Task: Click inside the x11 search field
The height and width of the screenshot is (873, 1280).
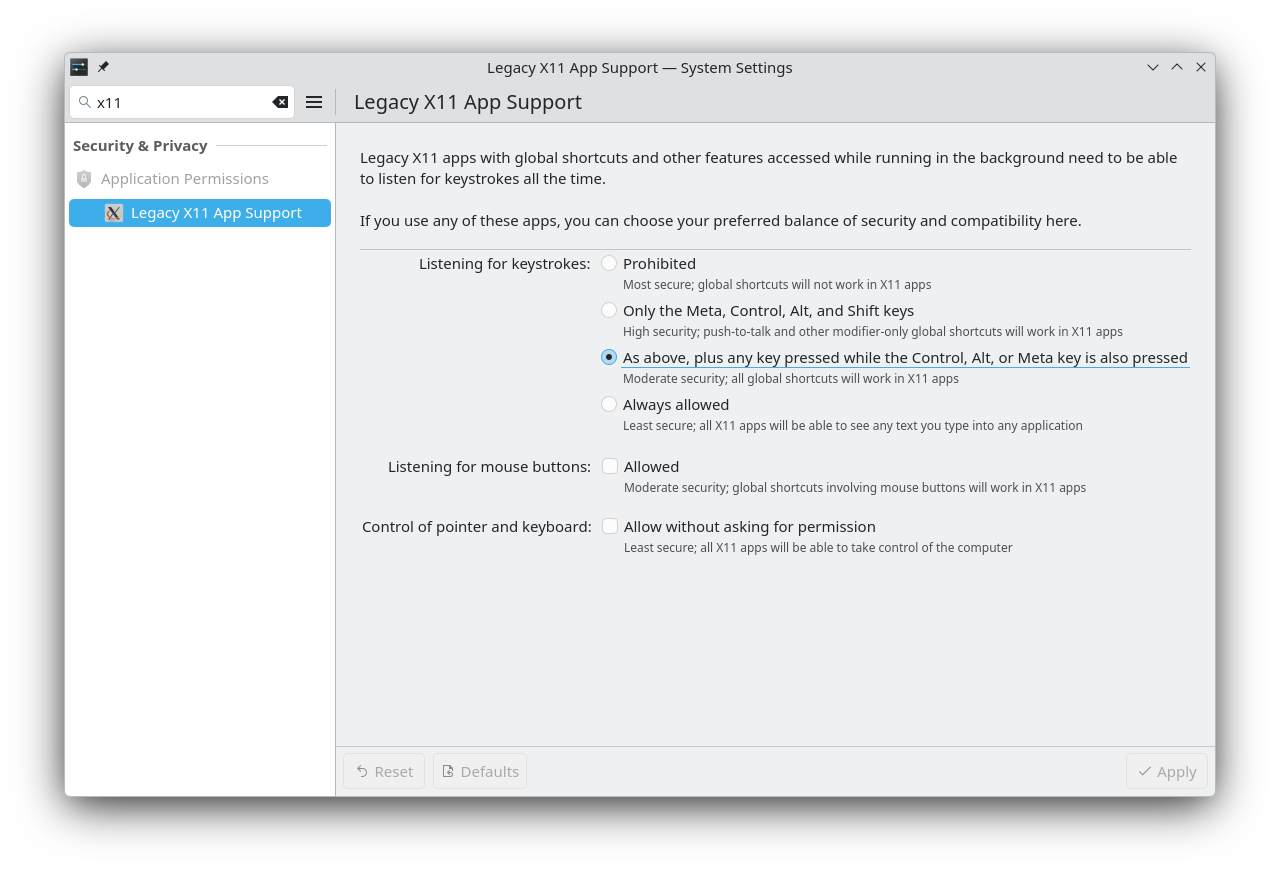Action: pos(180,102)
